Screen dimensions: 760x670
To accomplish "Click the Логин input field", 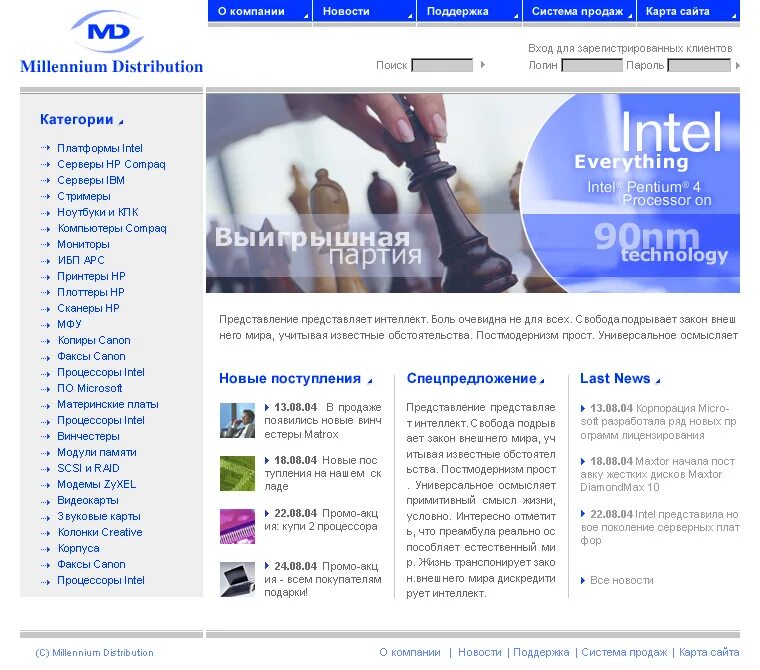I will click(x=592, y=65).
